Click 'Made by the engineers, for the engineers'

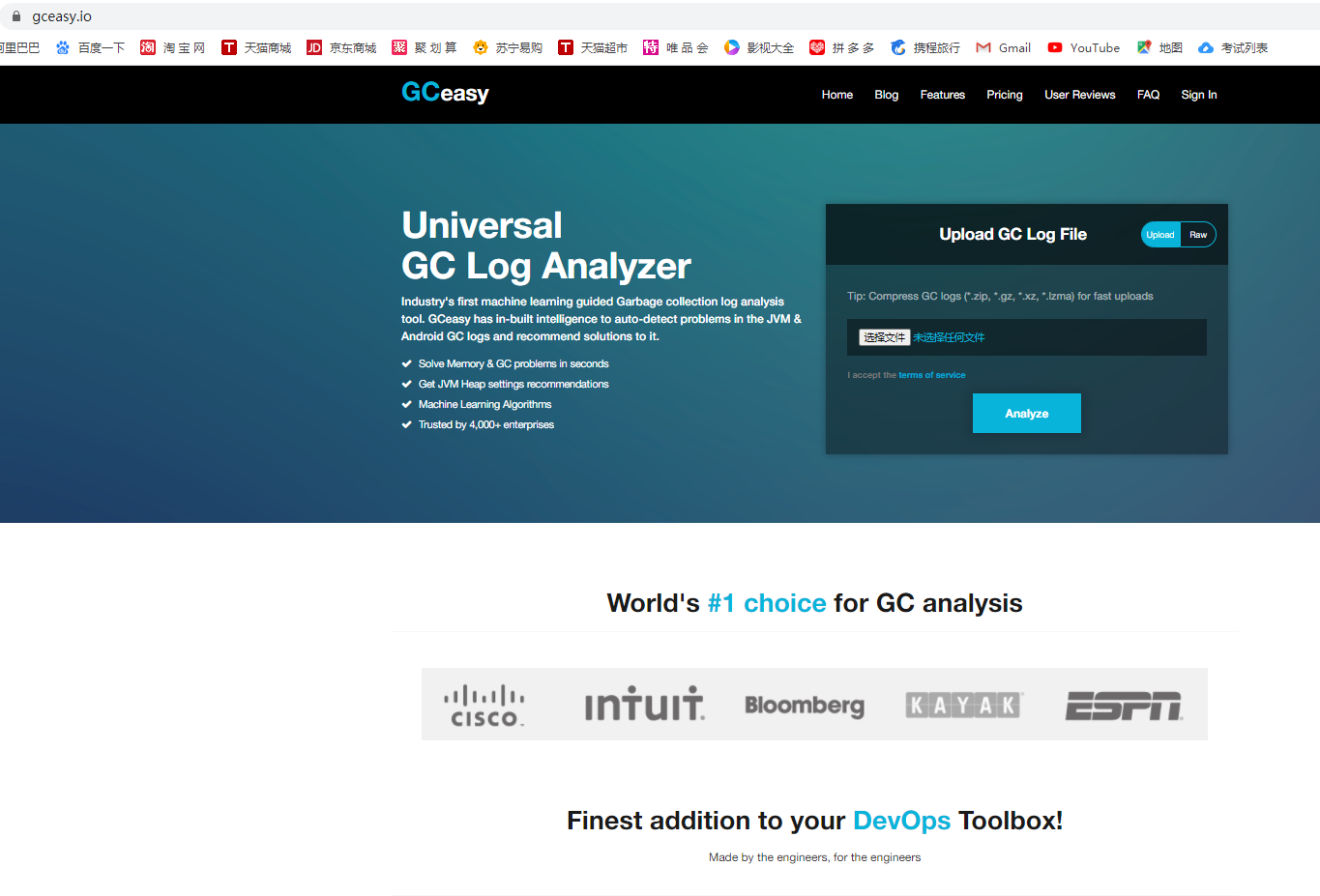point(814,857)
